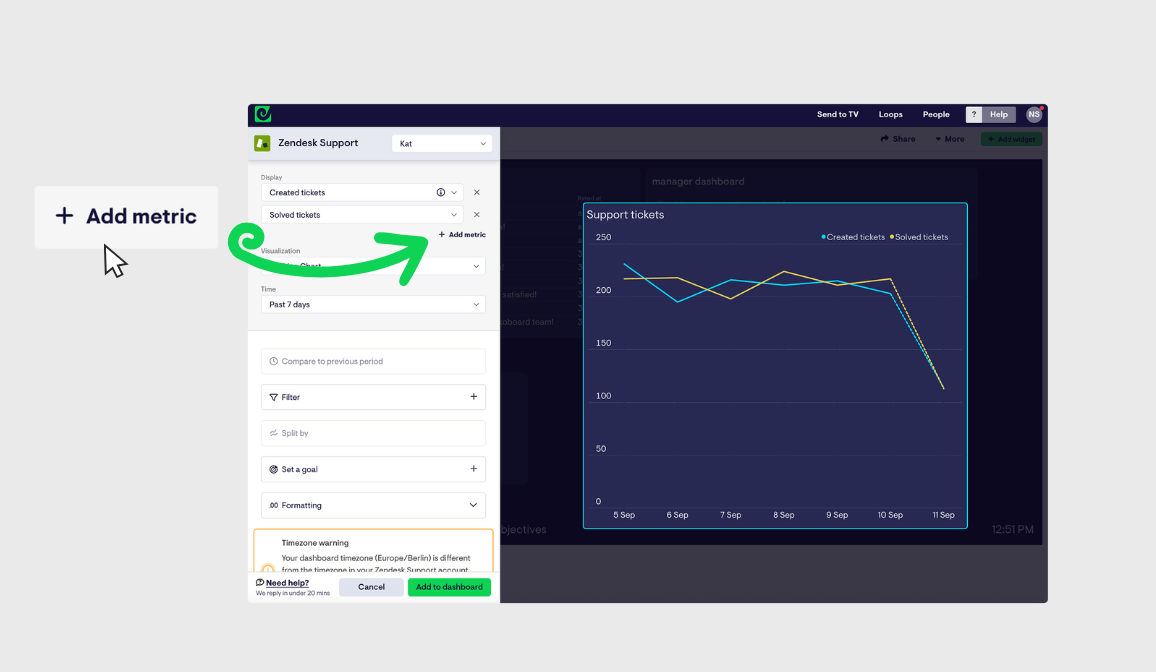Click the Solved tickets legend entry
The width and height of the screenshot is (1156, 672).
pyautogui.click(x=919, y=237)
